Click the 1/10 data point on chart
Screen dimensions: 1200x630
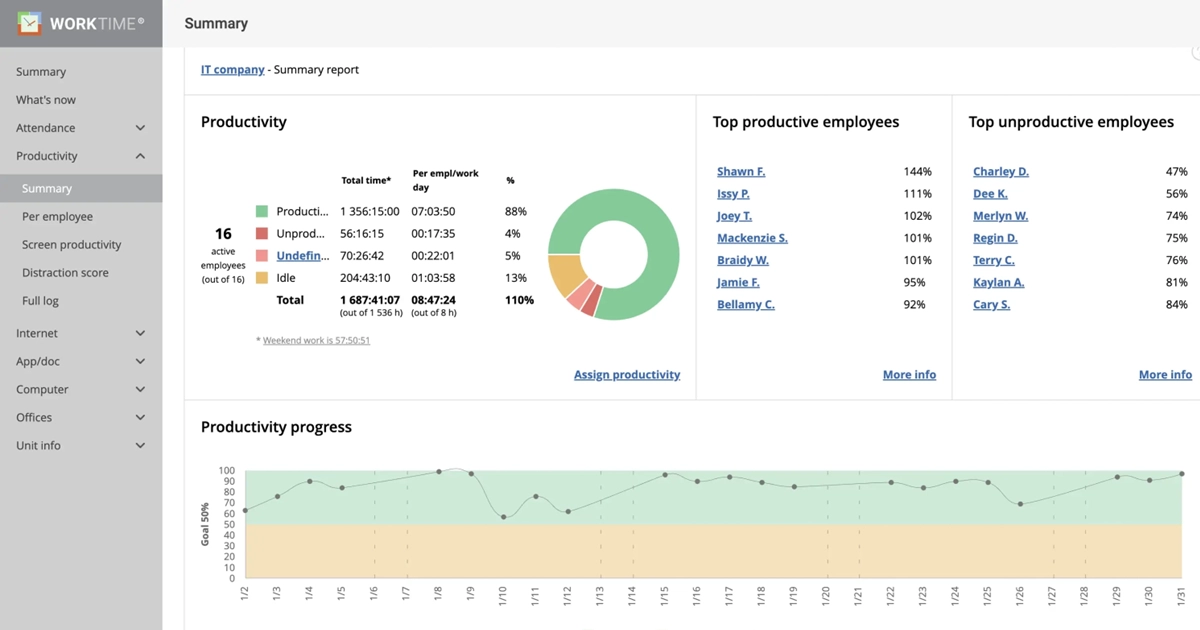tap(503, 517)
